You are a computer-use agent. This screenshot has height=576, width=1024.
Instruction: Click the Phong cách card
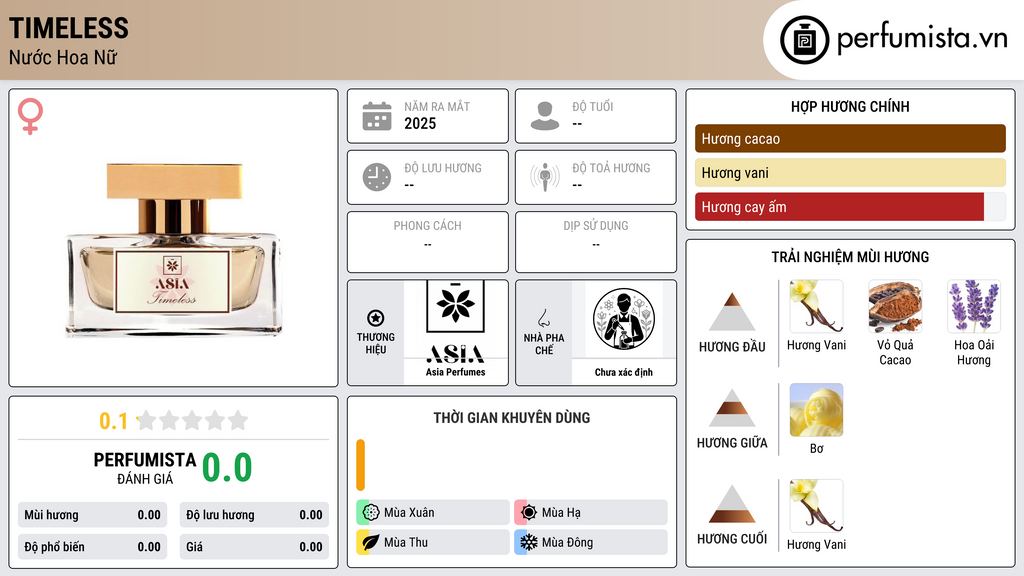pos(428,242)
